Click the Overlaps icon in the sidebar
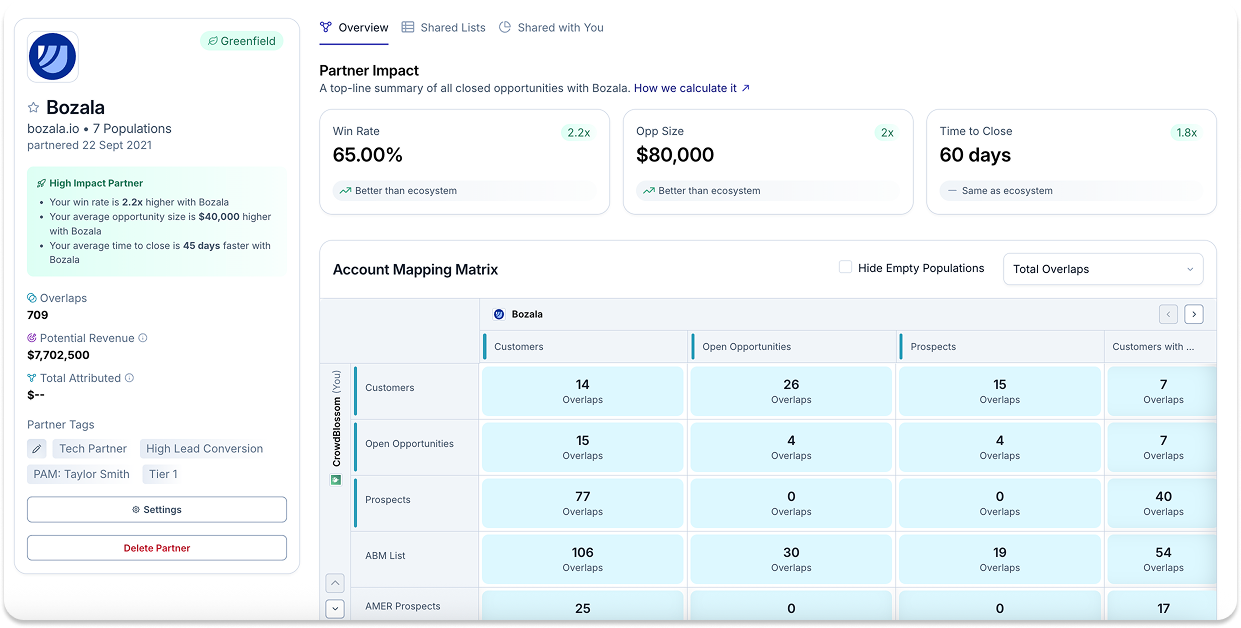 pos(32,298)
